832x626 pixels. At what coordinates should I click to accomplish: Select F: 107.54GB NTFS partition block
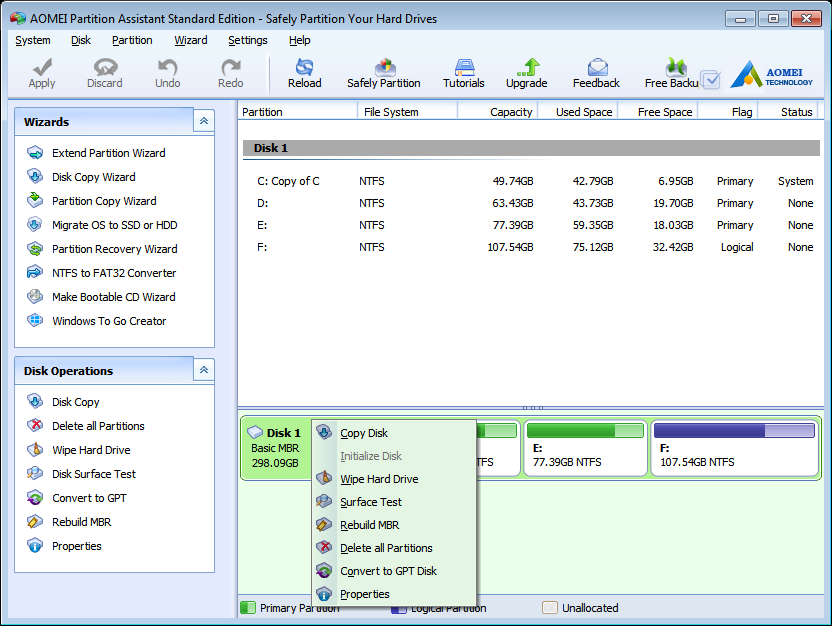click(735, 448)
